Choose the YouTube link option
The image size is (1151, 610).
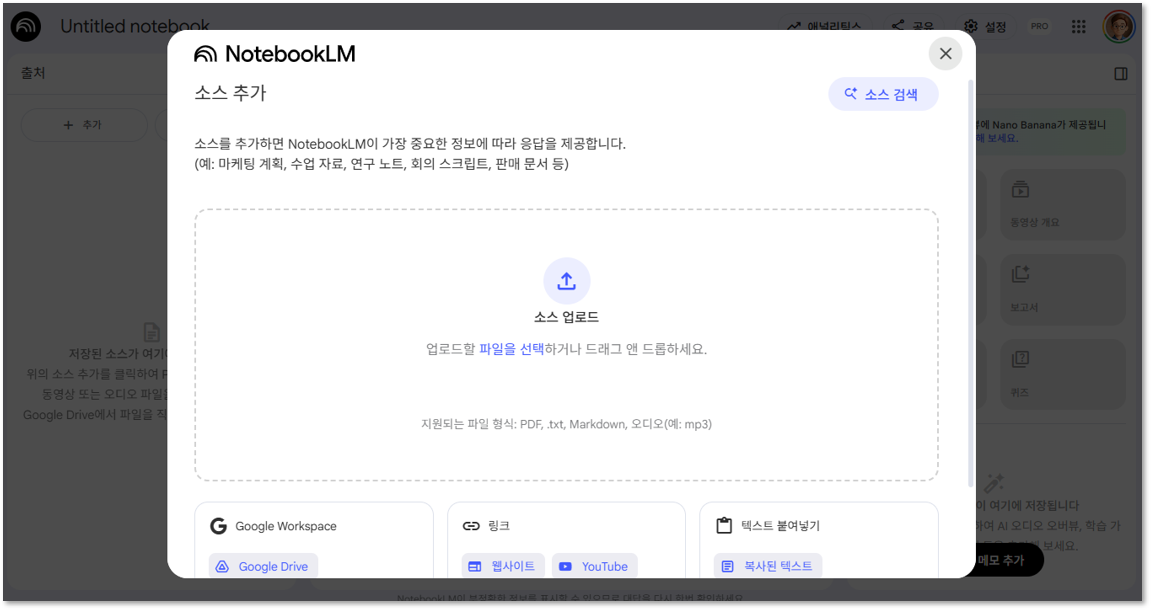point(595,566)
